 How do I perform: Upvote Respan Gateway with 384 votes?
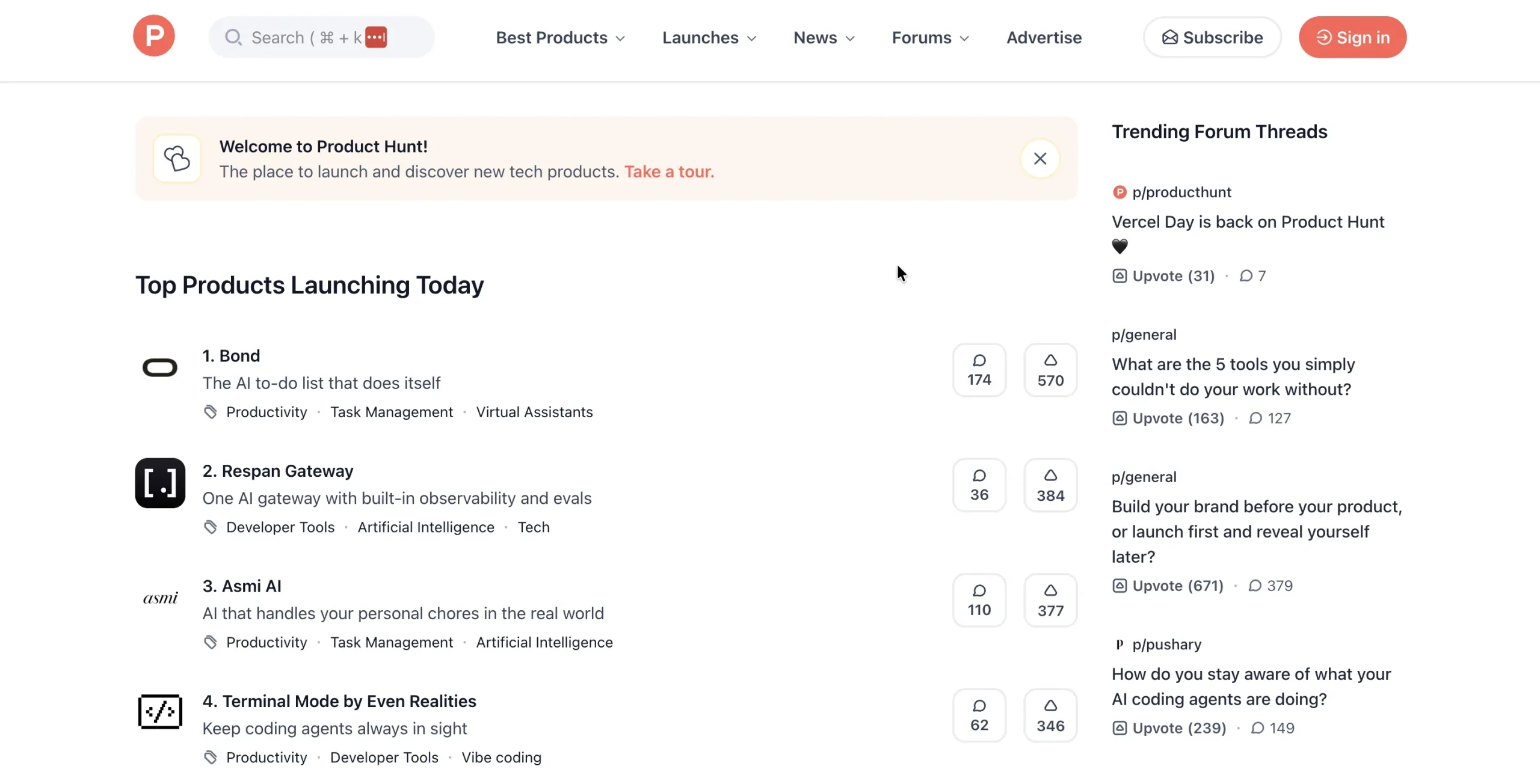[1050, 485]
